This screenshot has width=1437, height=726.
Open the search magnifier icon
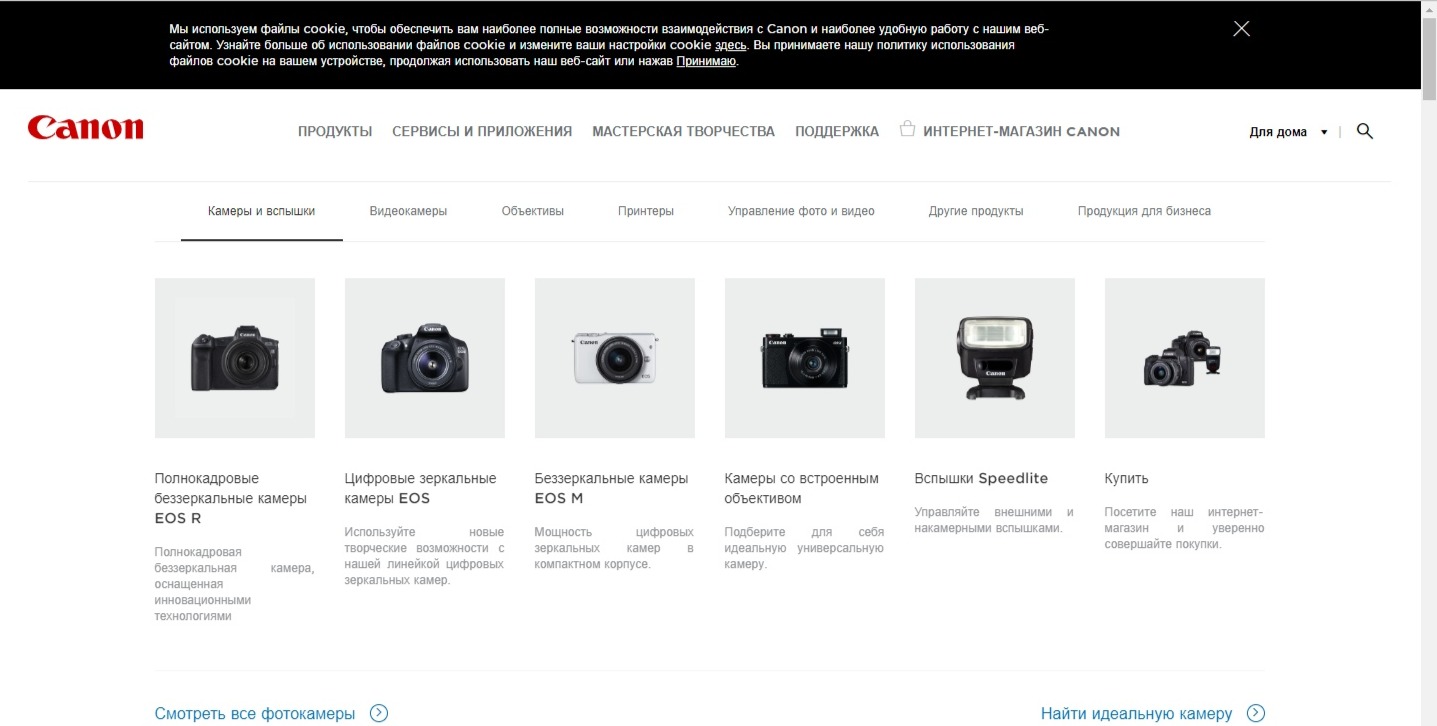click(x=1364, y=131)
